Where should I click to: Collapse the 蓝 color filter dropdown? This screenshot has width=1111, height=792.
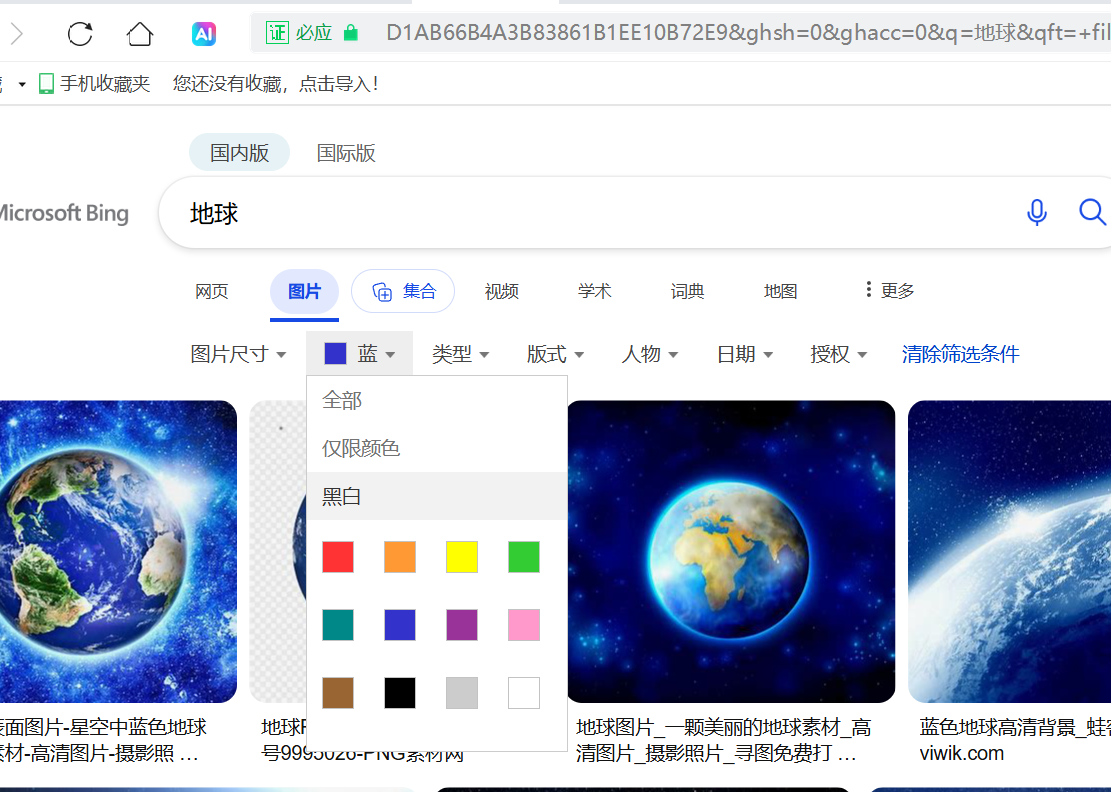click(x=359, y=353)
